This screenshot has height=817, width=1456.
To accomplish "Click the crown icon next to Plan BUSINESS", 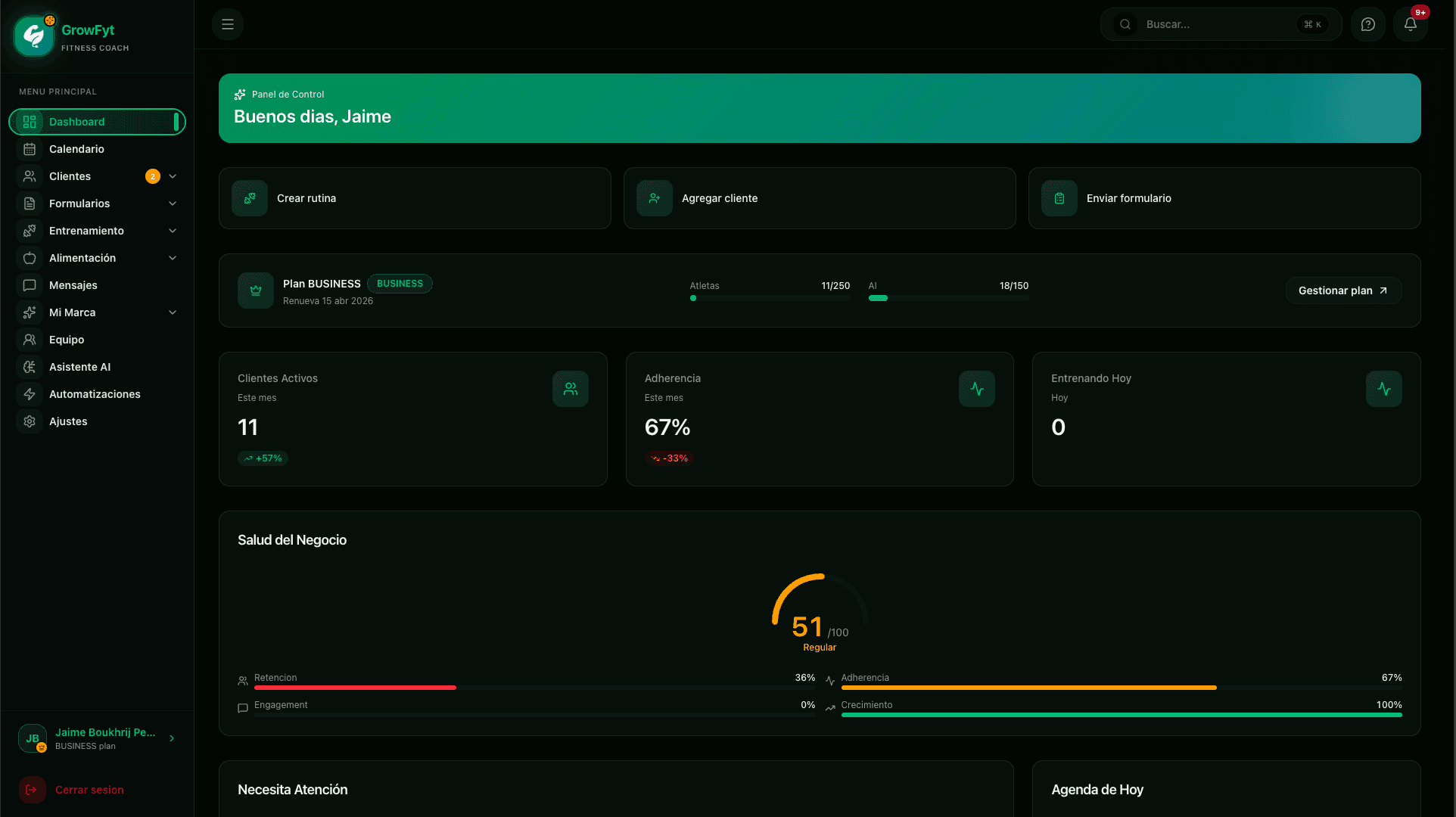I will point(255,290).
